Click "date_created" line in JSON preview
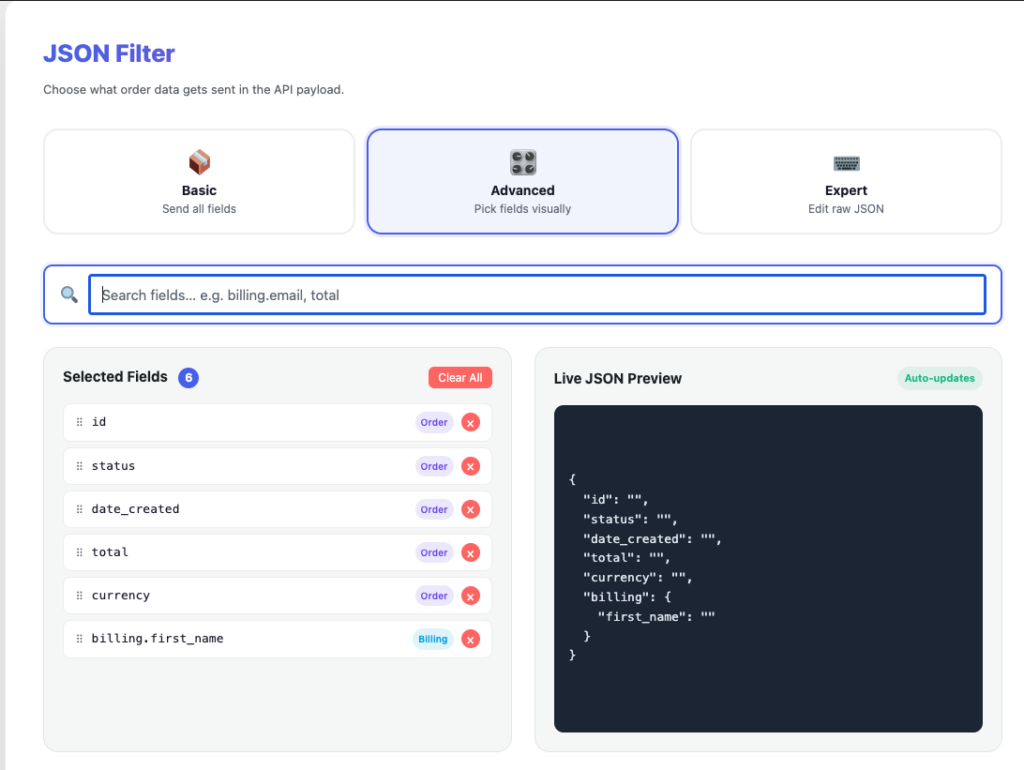The height and width of the screenshot is (770, 1024). pos(652,539)
